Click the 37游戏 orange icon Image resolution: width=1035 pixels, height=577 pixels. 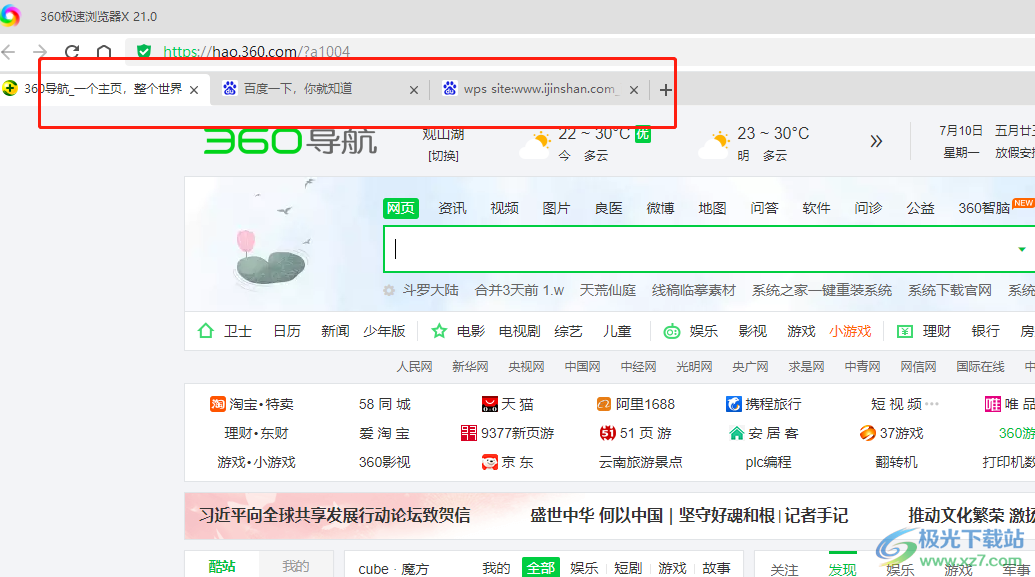coord(867,433)
